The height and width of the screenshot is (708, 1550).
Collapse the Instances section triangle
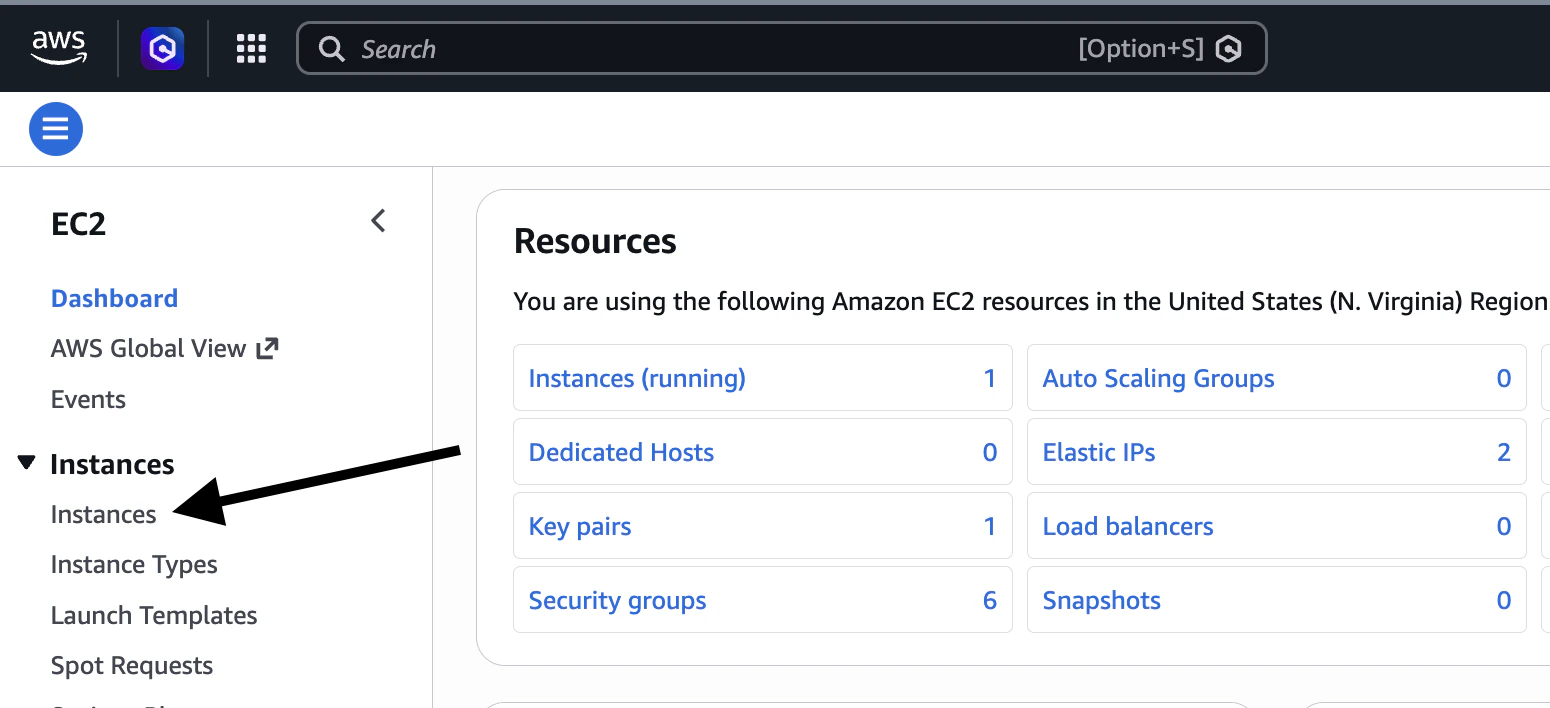pyautogui.click(x=28, y=463)
